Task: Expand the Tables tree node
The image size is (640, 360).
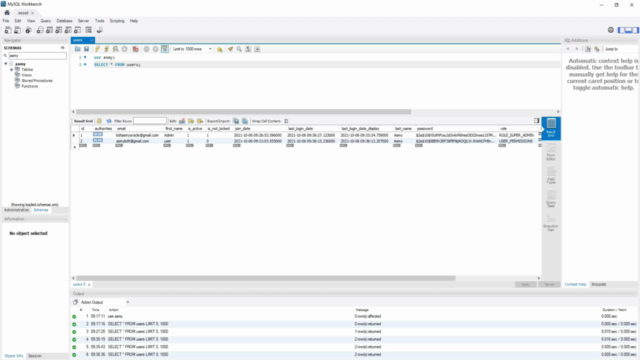Action: pyautogui.click(x=12, y=70)
